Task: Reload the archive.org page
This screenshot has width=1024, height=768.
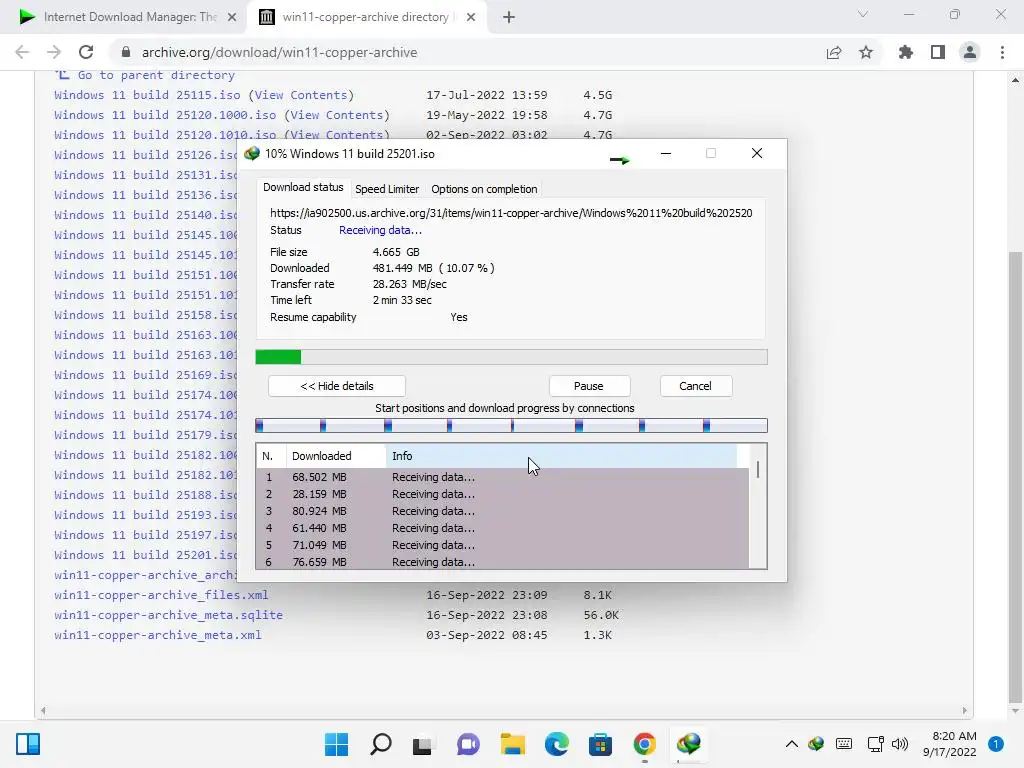Action: coord(86,52)
